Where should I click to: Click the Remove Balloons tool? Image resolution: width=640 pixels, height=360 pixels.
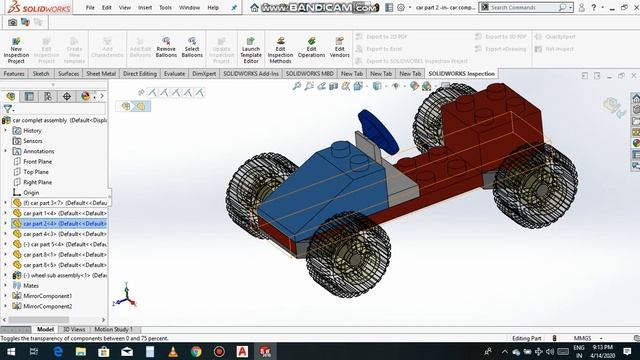pyautogui.click(x=166, y=47)
